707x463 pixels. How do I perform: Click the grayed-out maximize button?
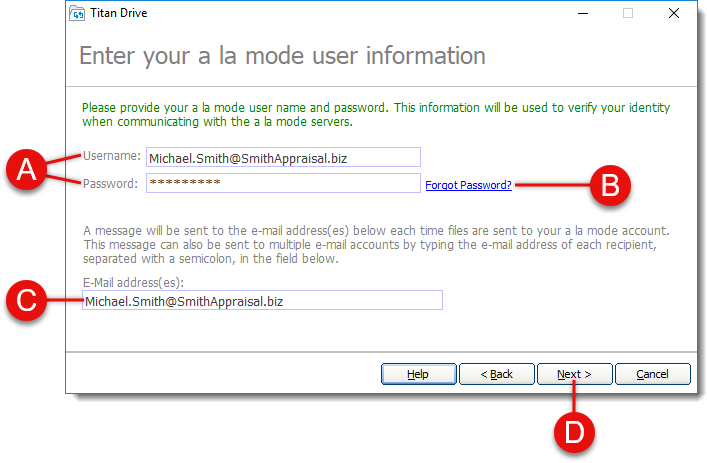click(x=628, y=14)
